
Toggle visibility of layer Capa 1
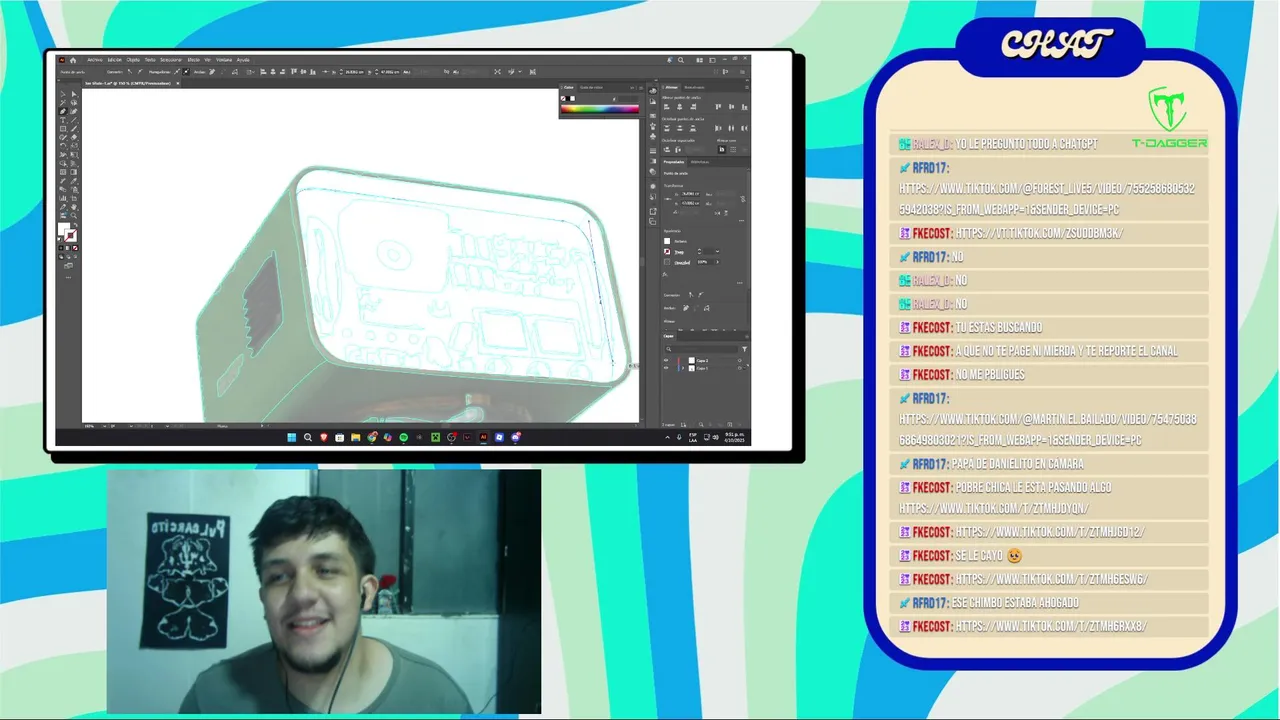pyautogui.click(x=666, y=368)
